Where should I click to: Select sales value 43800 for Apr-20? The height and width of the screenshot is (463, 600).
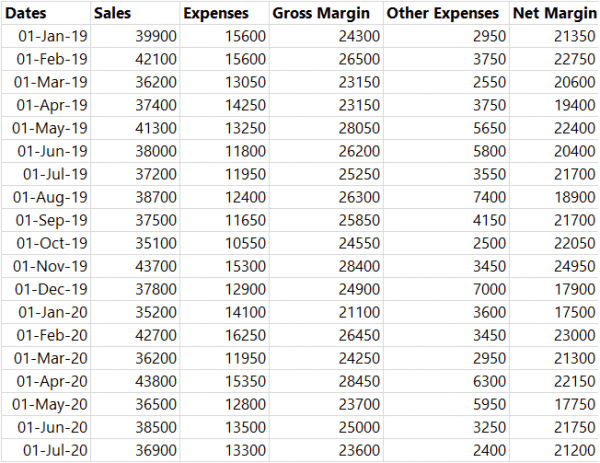135,381
